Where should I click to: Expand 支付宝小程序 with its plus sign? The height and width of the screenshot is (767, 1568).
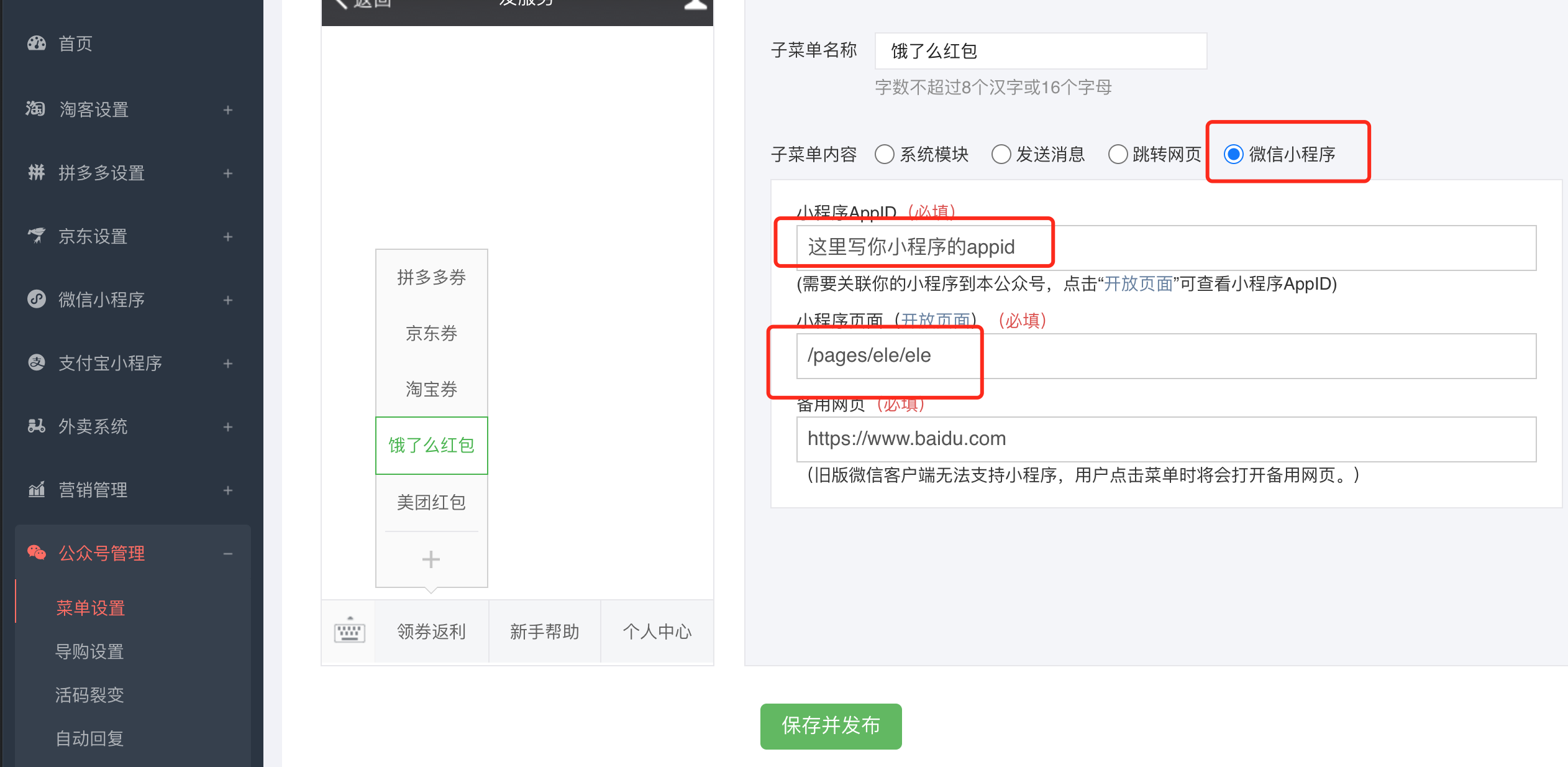point(228,364)
